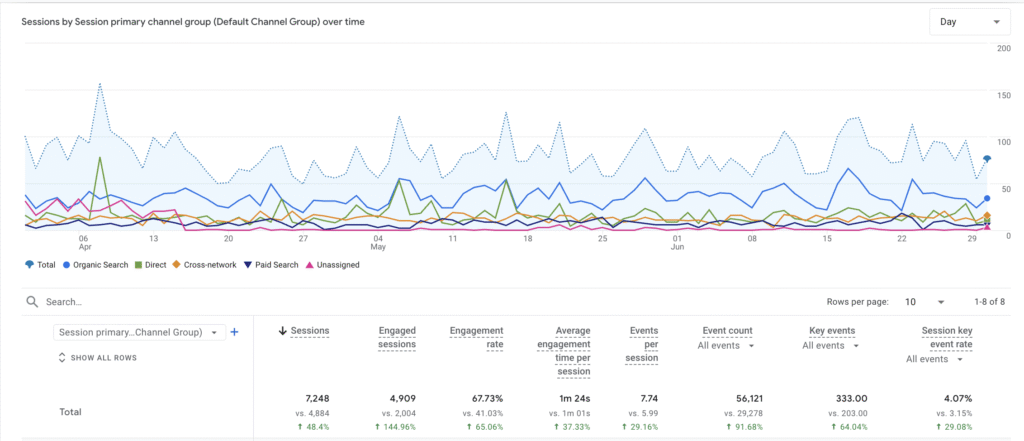Viewport: 1024px width, 441px height.
Task: Click the Events per session column header
Action: 644,343
